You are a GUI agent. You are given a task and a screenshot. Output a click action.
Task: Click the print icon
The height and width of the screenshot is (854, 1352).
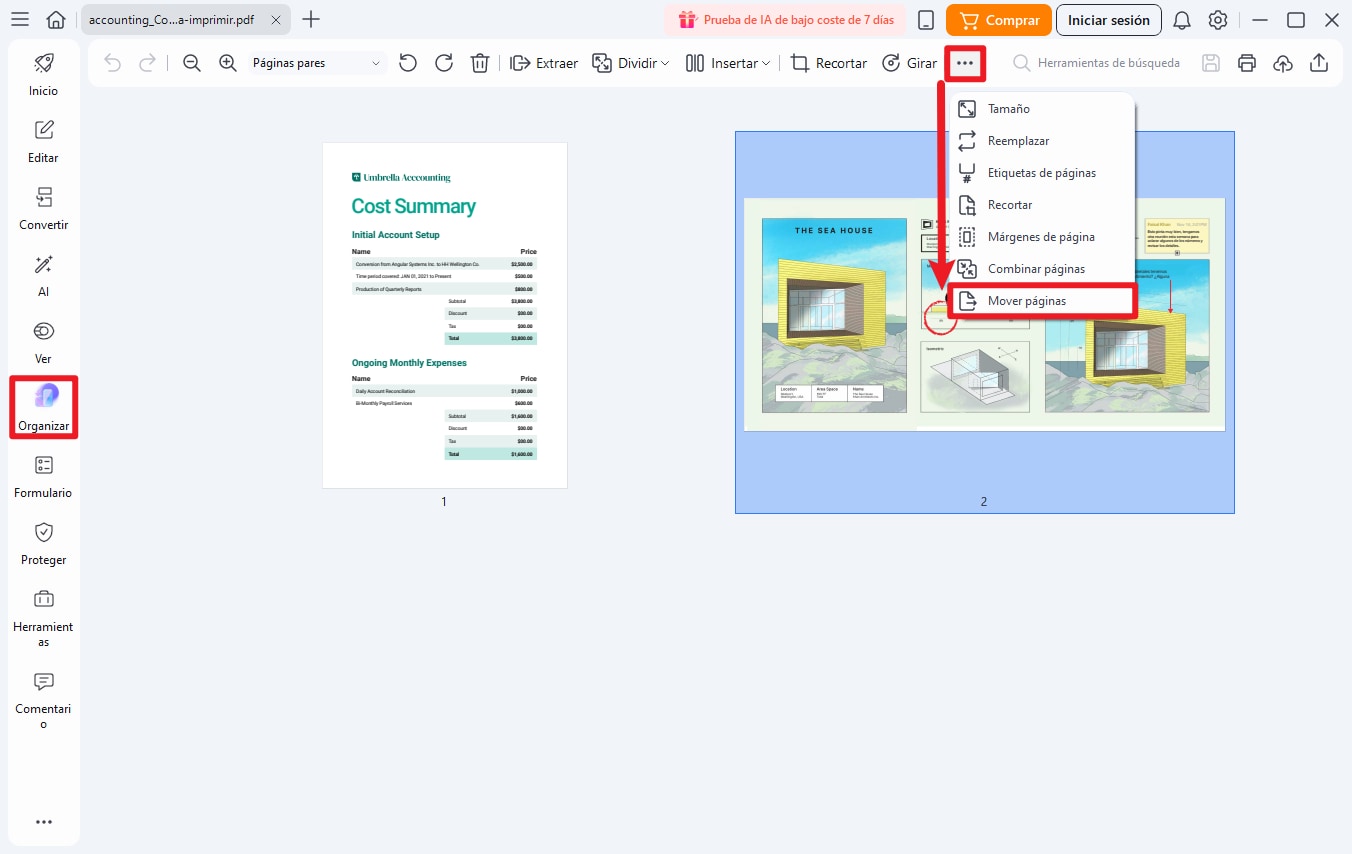[1246, 63]
